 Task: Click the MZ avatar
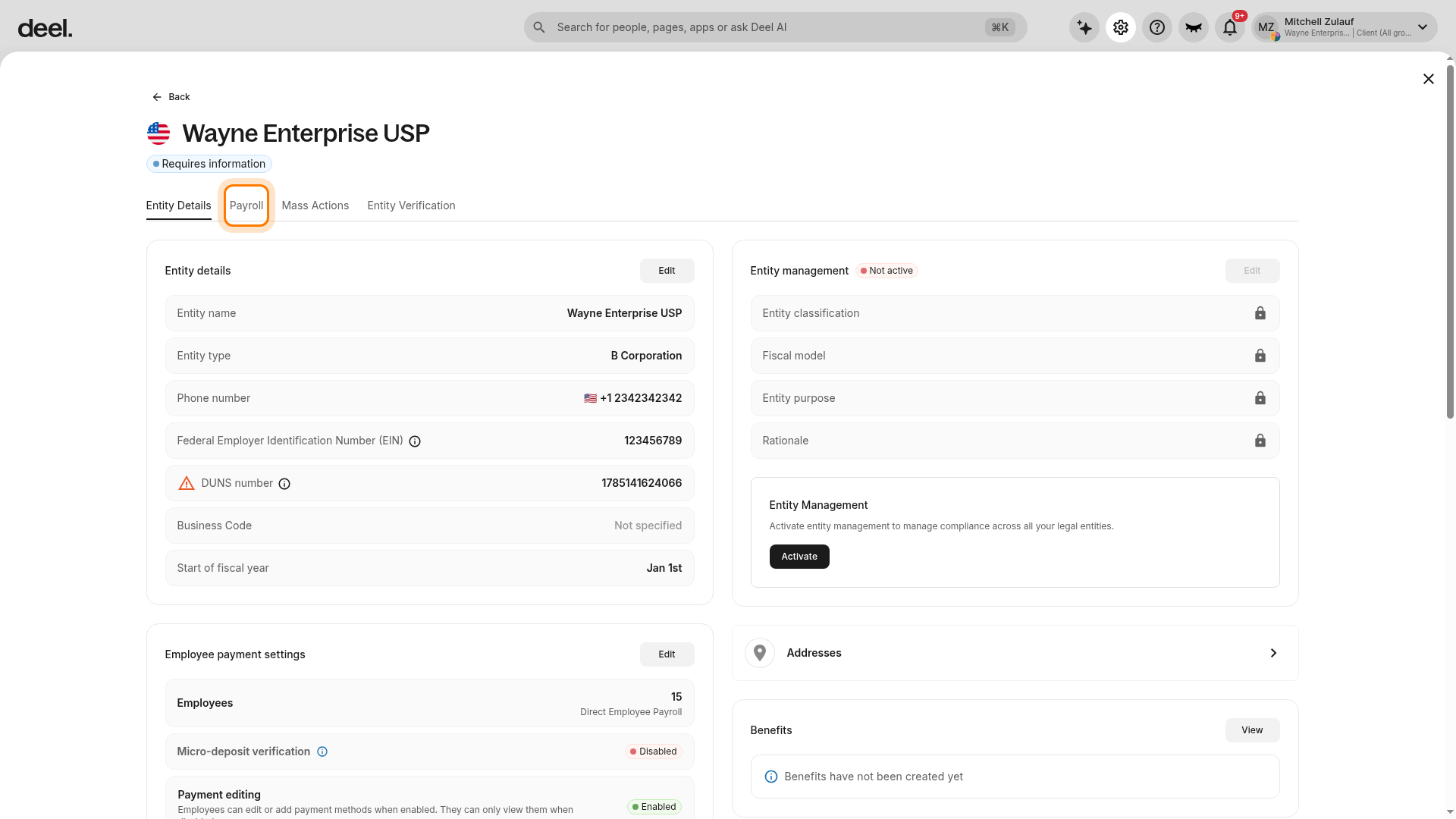click(1266, 27)
